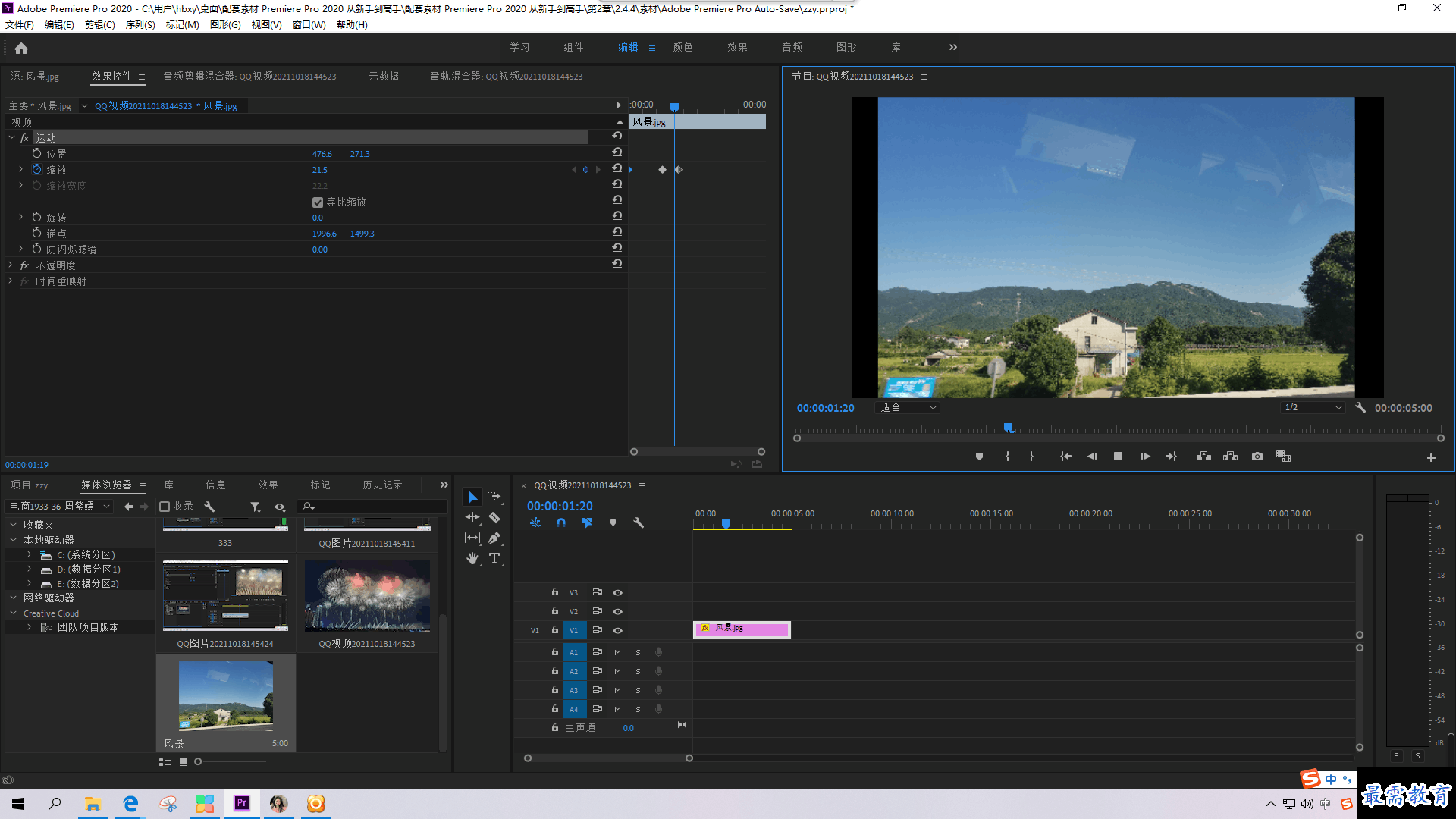This screenshot has height=819, width=1456.
Task: Click thumbnail size slider in Media Browser
Action: point(198,762)
